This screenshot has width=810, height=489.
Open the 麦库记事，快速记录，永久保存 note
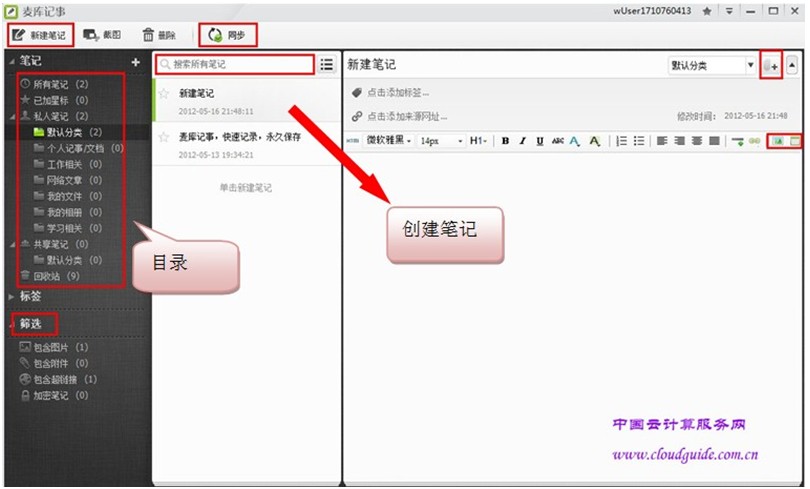pyautogui.click(x=247, y=144)
